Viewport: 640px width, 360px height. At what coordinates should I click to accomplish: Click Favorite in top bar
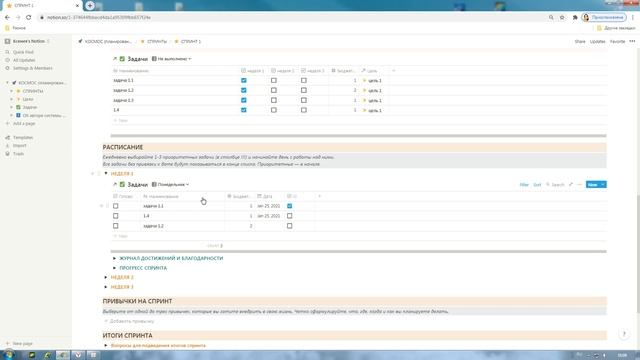click(617, 41)
